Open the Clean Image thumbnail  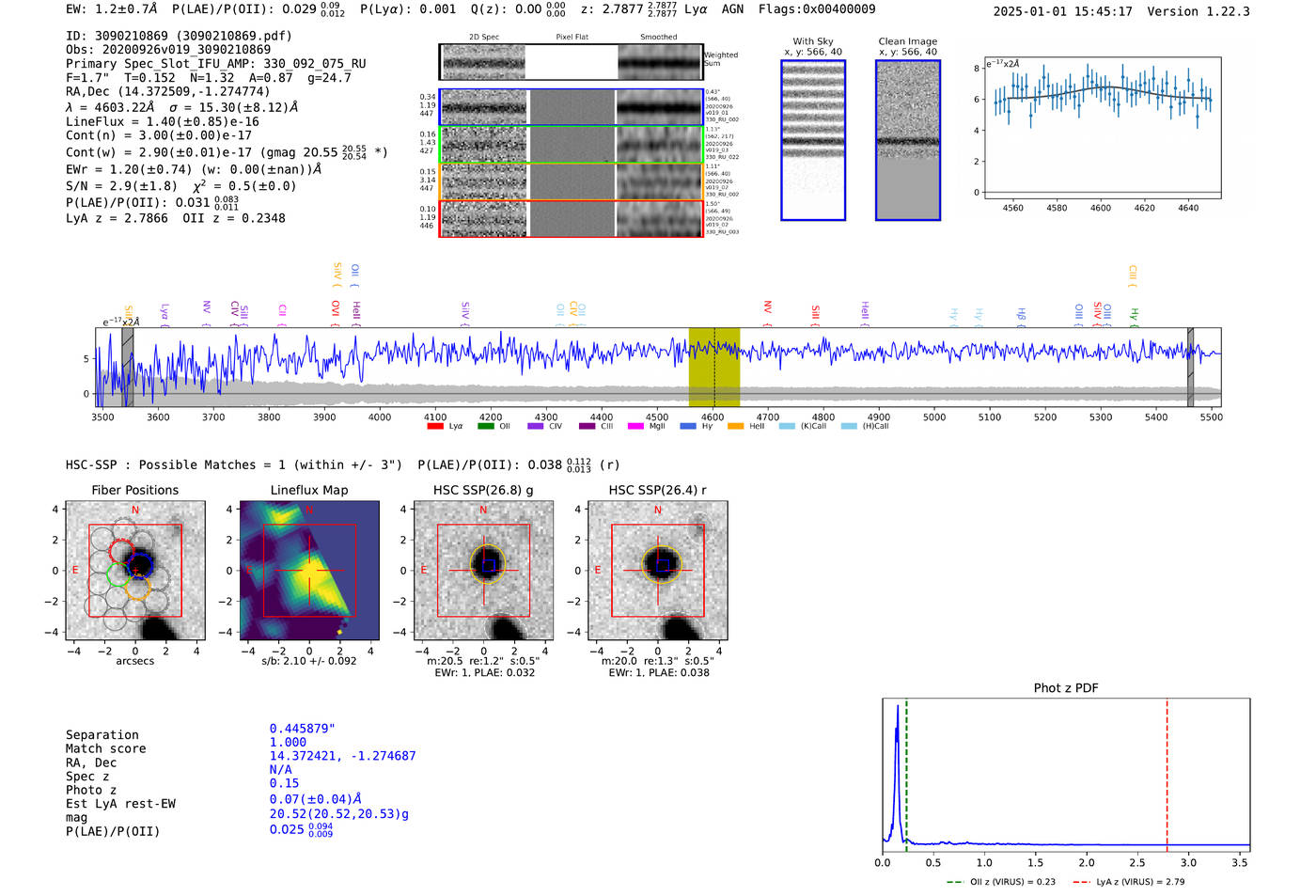pyautogui.click(x=908, y=140)
